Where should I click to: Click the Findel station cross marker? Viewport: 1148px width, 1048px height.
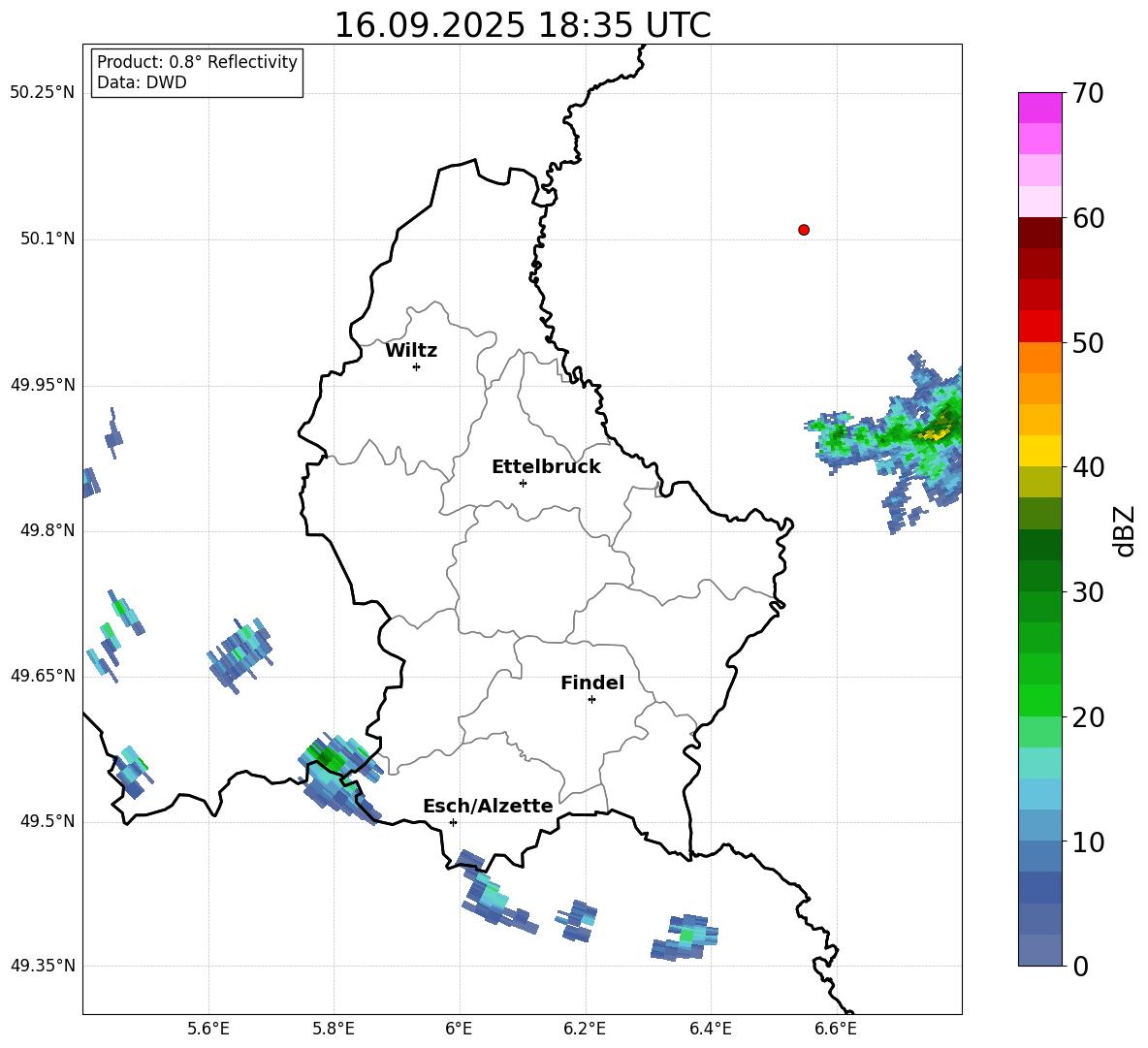click(591, 699)
